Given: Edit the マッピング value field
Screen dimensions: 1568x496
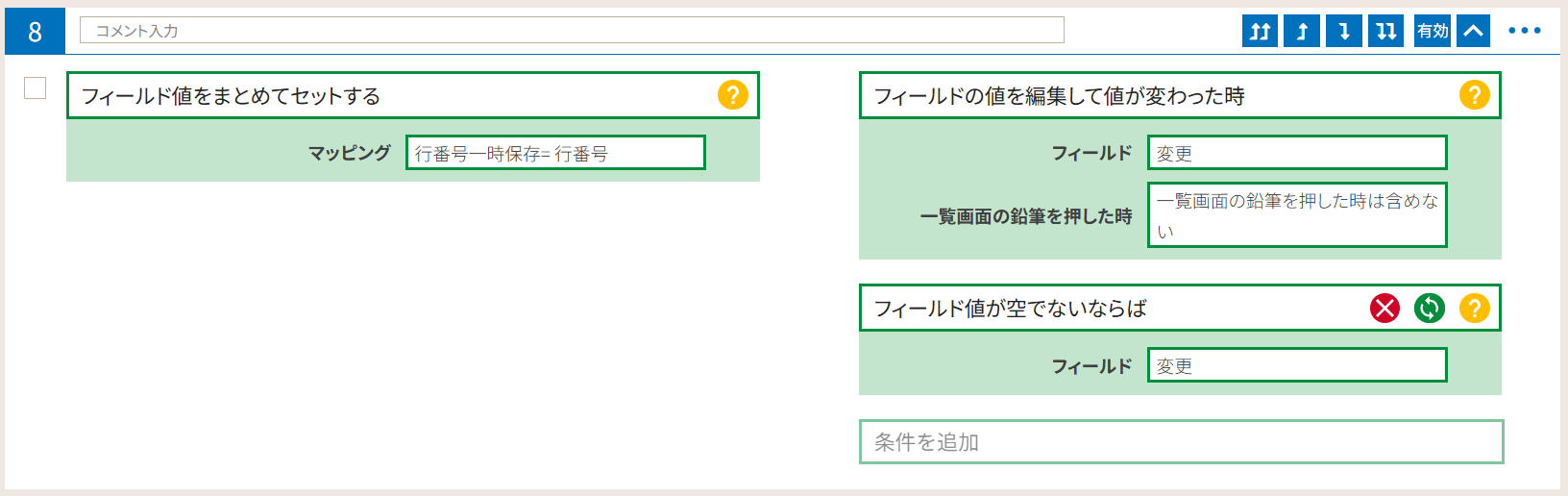Looking at the screenshot, I should (555, 153).
